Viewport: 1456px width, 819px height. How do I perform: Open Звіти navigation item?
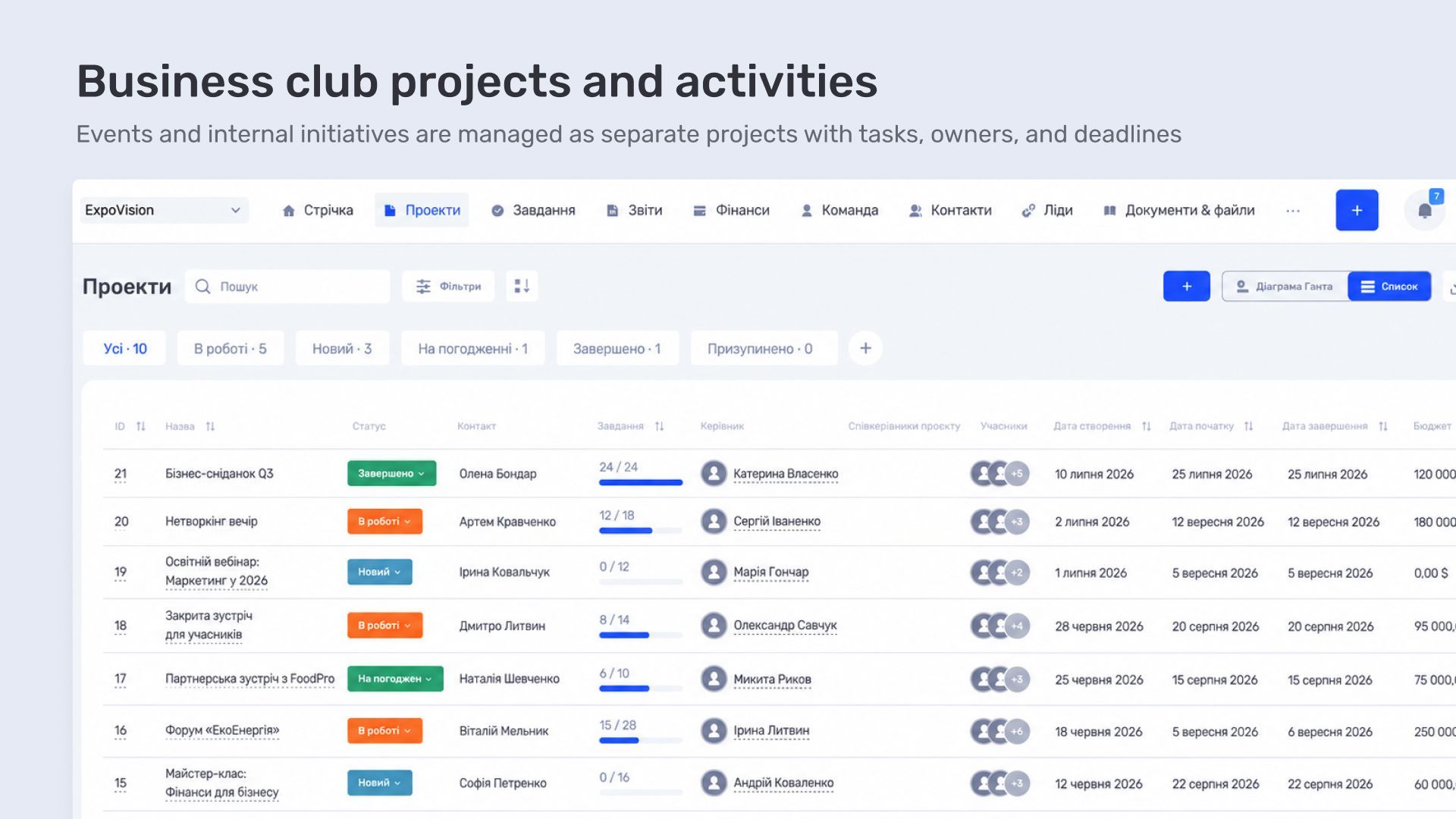[x=635, y=210]
